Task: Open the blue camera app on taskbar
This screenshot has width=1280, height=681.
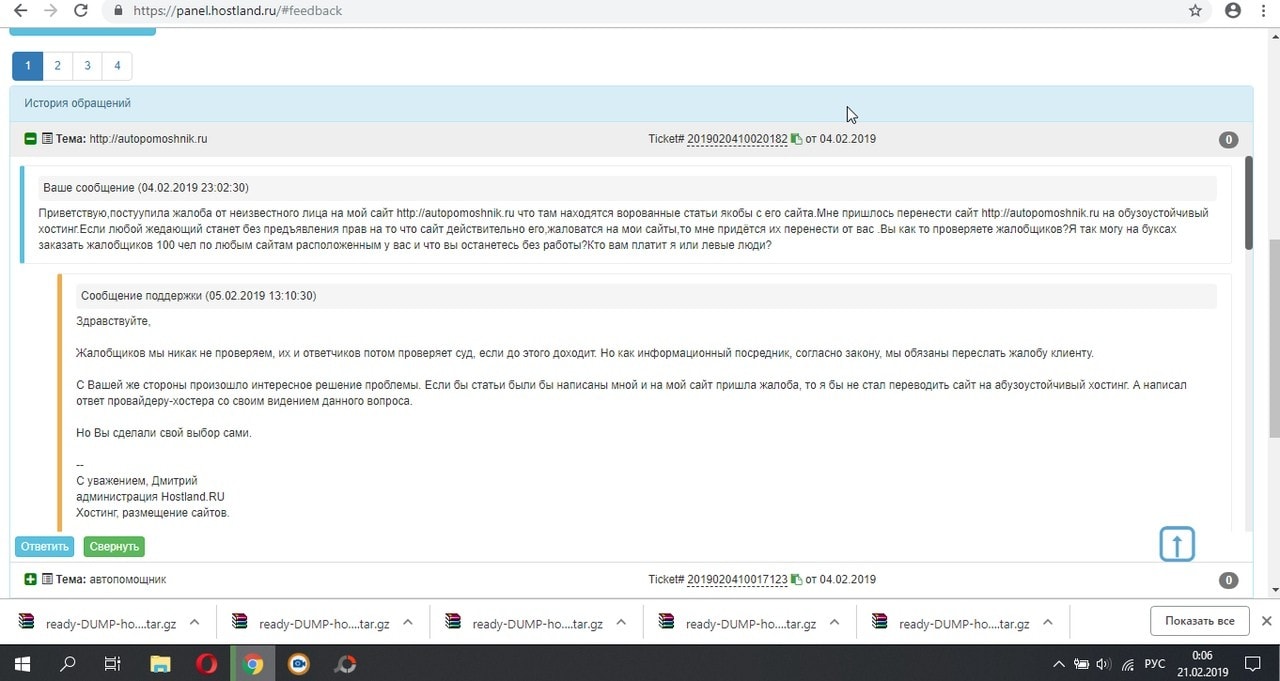Action: pos(299,663)
